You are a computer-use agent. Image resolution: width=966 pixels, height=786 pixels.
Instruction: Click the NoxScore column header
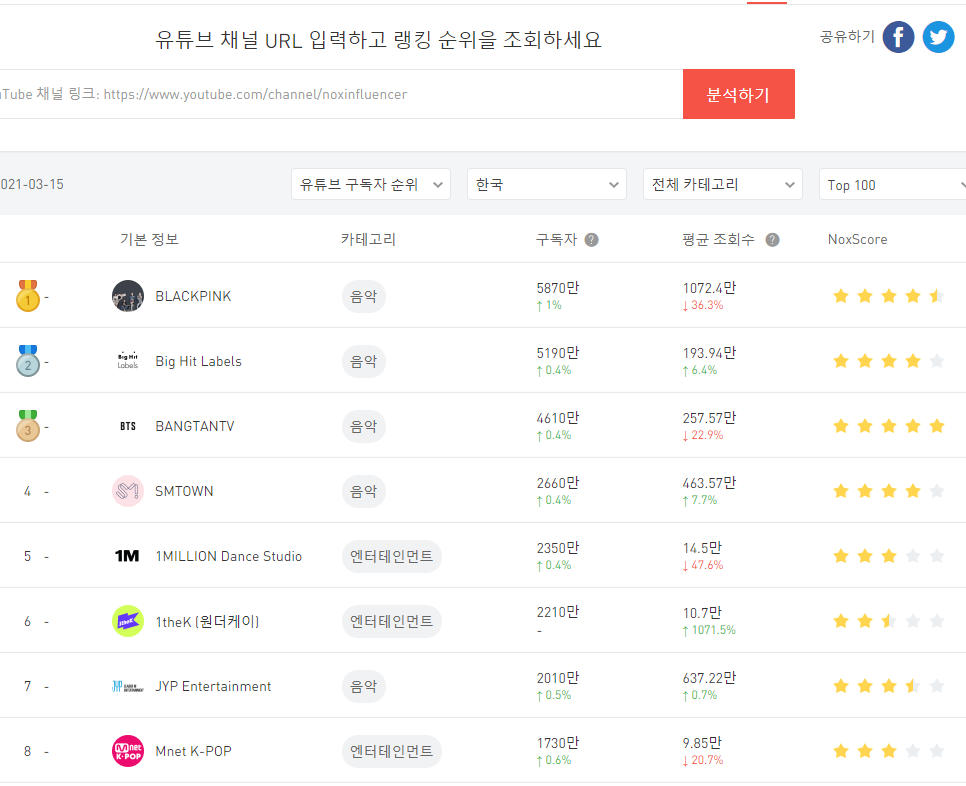(858, 240)
